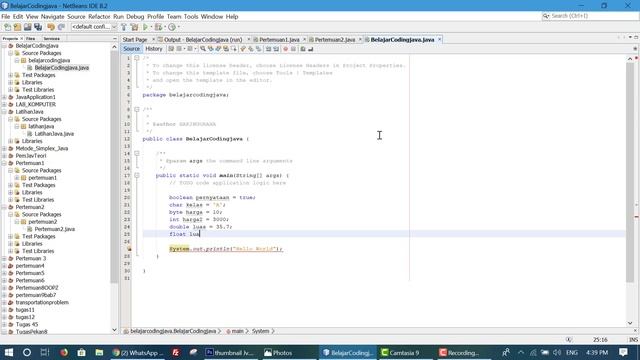
Task: Collapse the Pertemuan2 project node
Action: [x=4, y=207]
